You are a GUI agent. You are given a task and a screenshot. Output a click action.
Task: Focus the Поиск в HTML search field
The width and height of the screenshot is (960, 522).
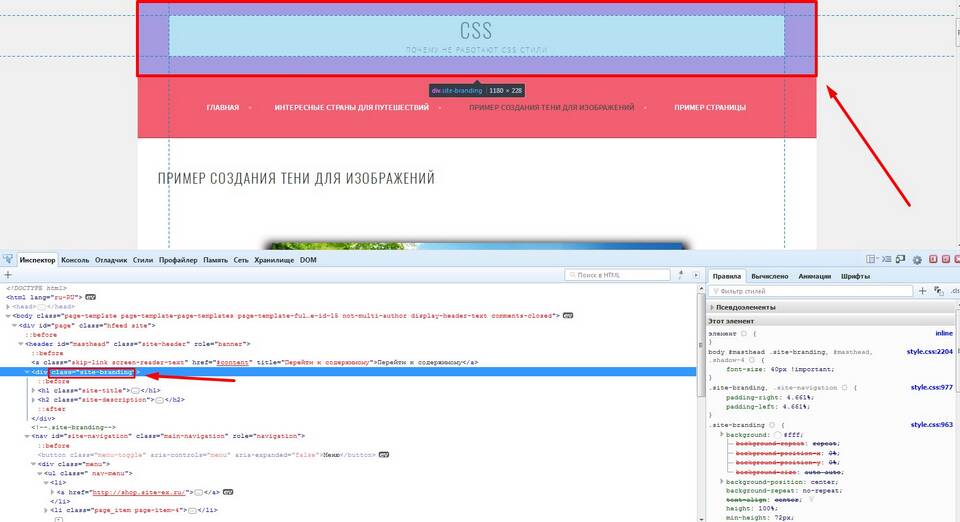(617, 275)
